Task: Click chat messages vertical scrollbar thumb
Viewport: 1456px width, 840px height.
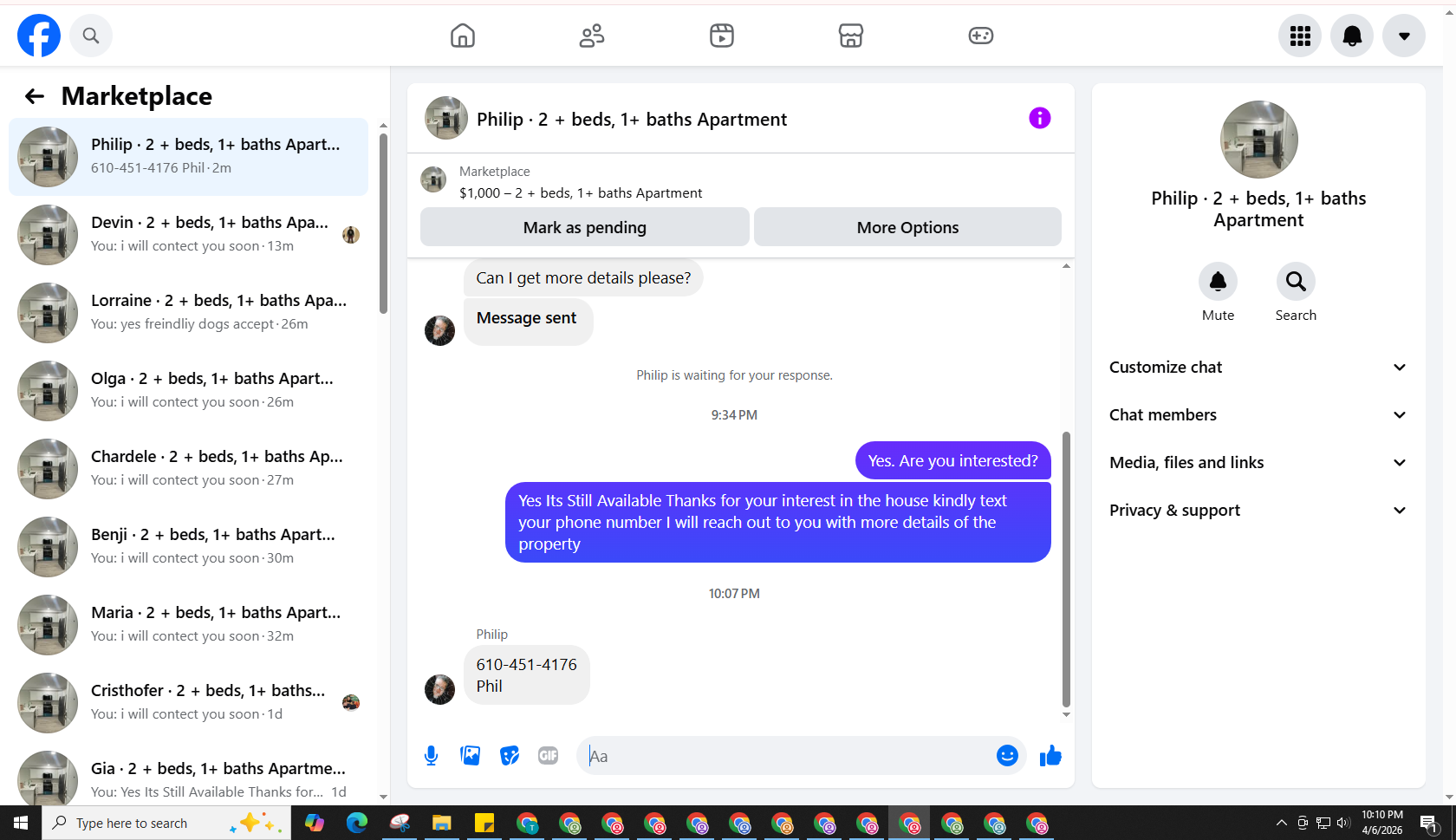Action: [1066, 570]
